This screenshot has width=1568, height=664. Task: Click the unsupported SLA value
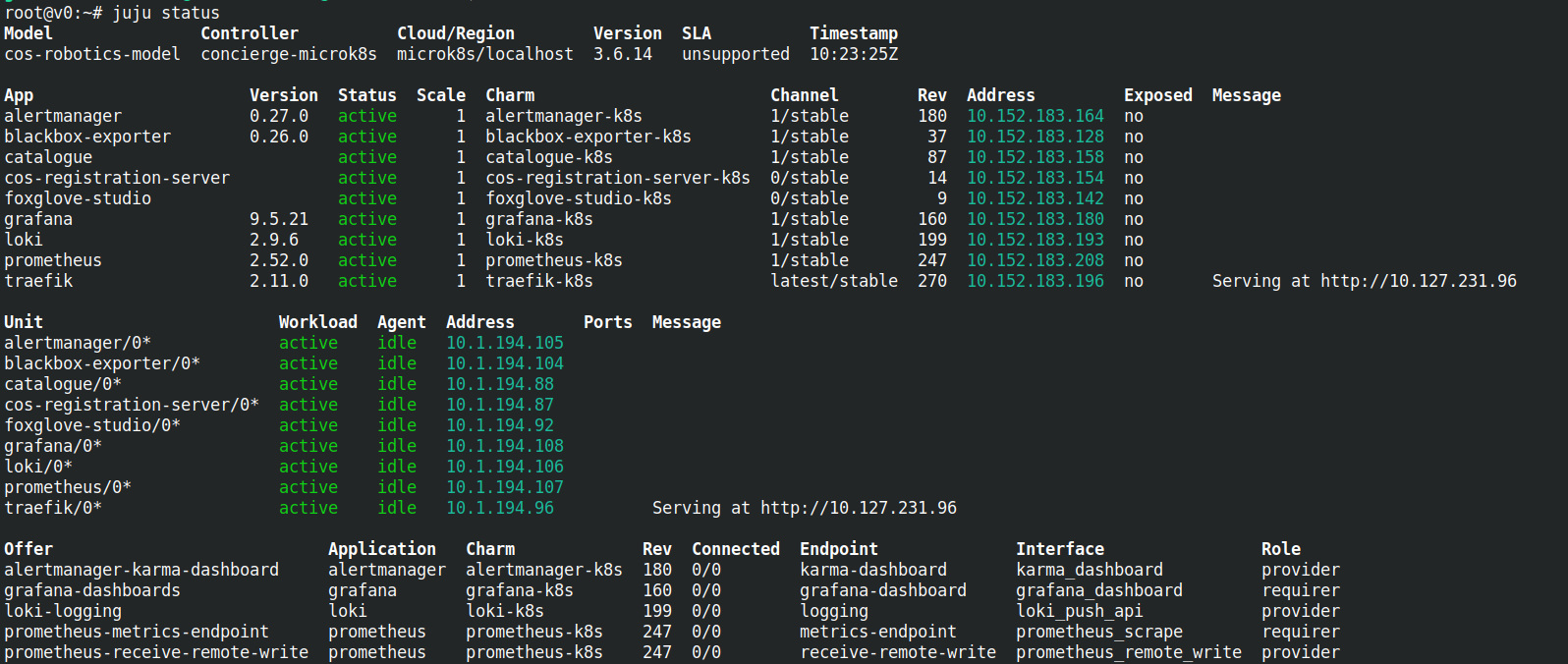[735, 54]
